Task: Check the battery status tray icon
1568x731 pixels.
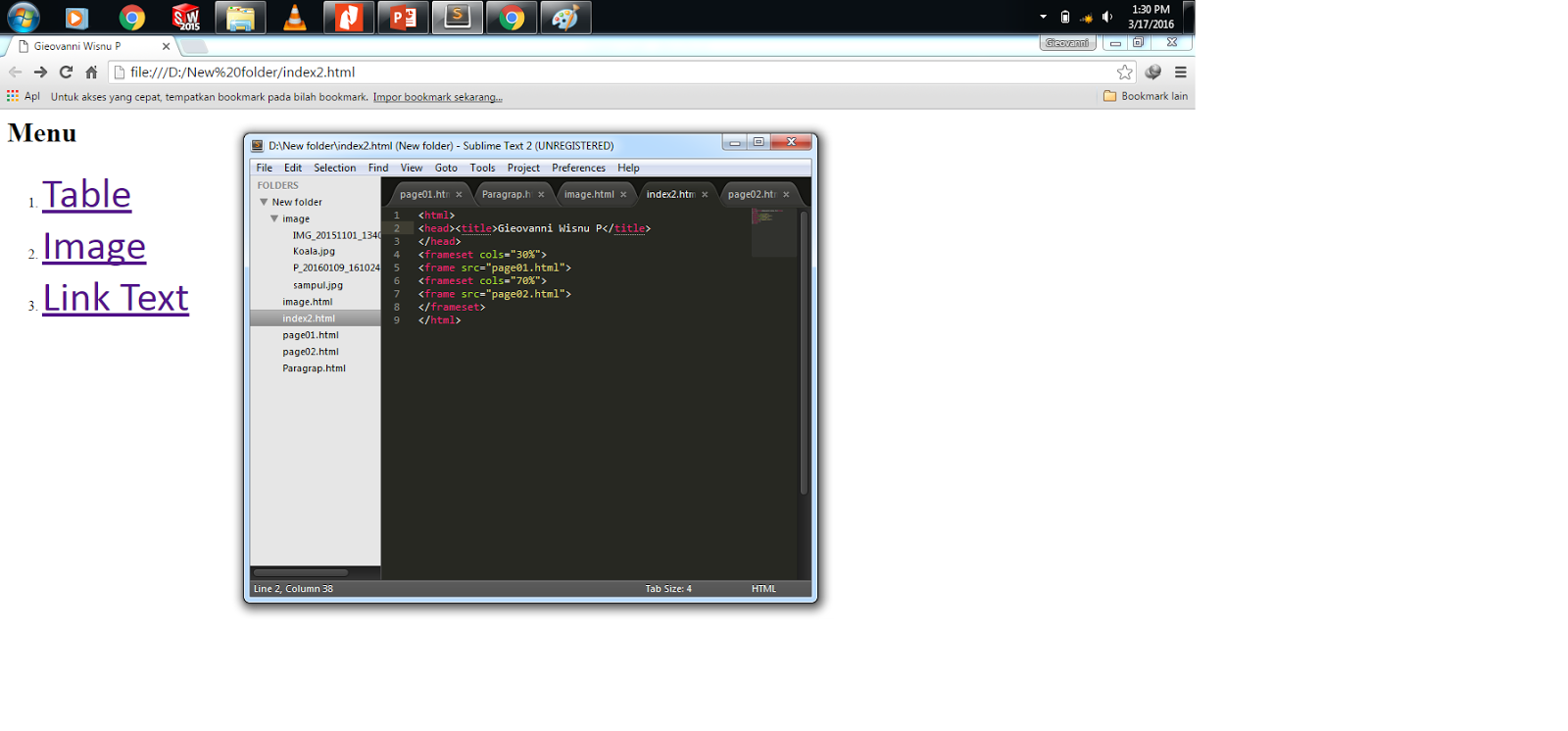Action: coord(1065,17)
